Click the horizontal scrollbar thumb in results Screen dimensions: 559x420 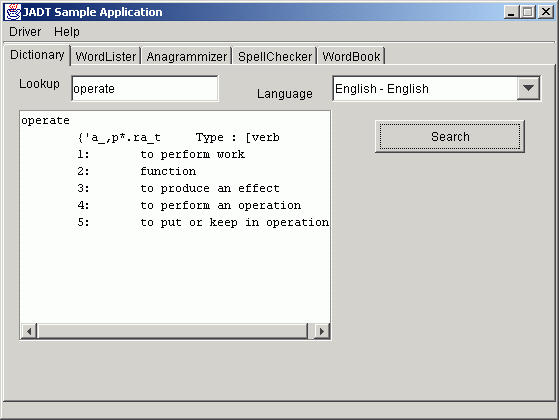coord(173,331)
